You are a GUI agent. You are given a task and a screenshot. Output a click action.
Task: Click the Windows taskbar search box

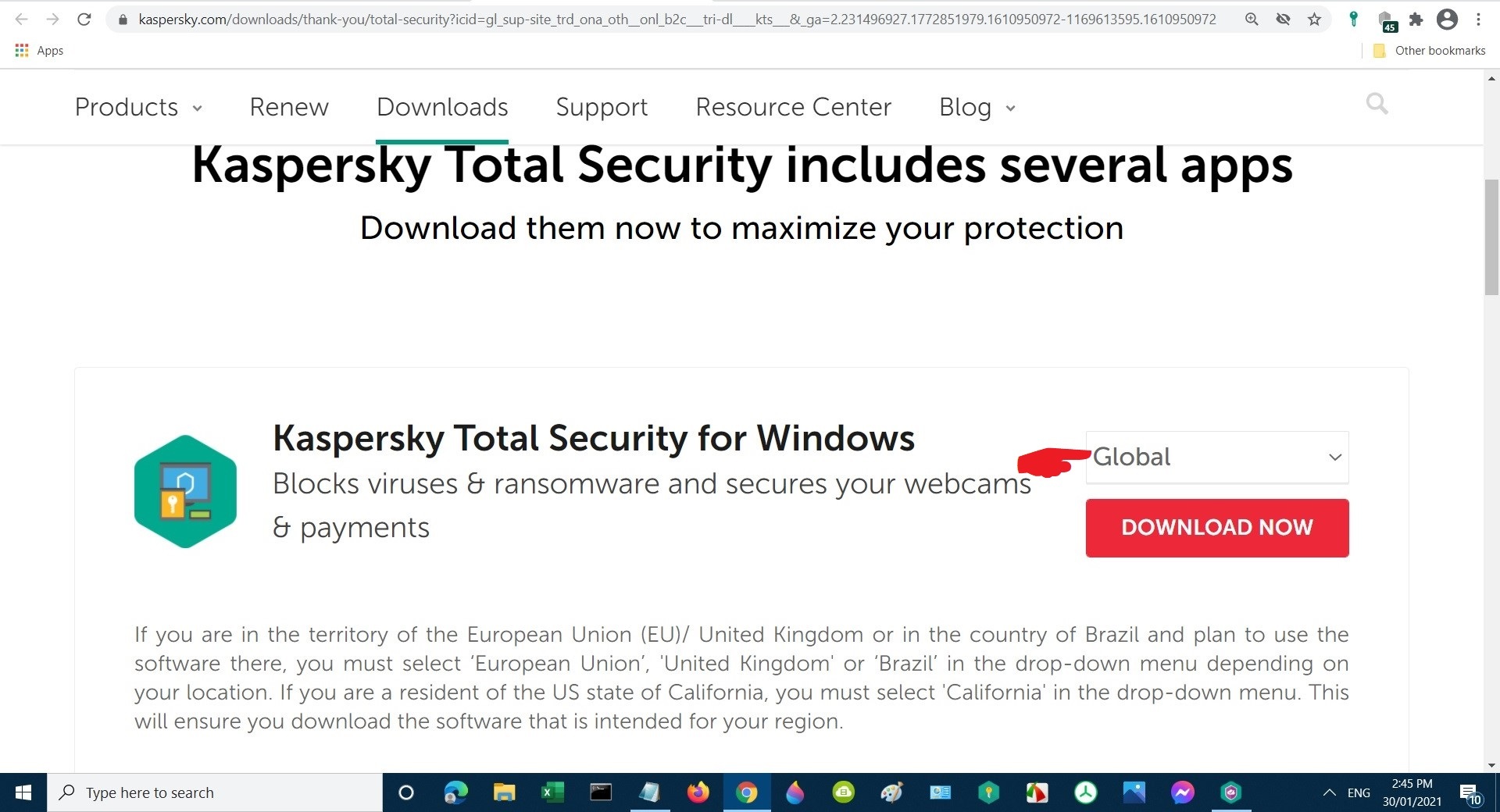point(215,792)
